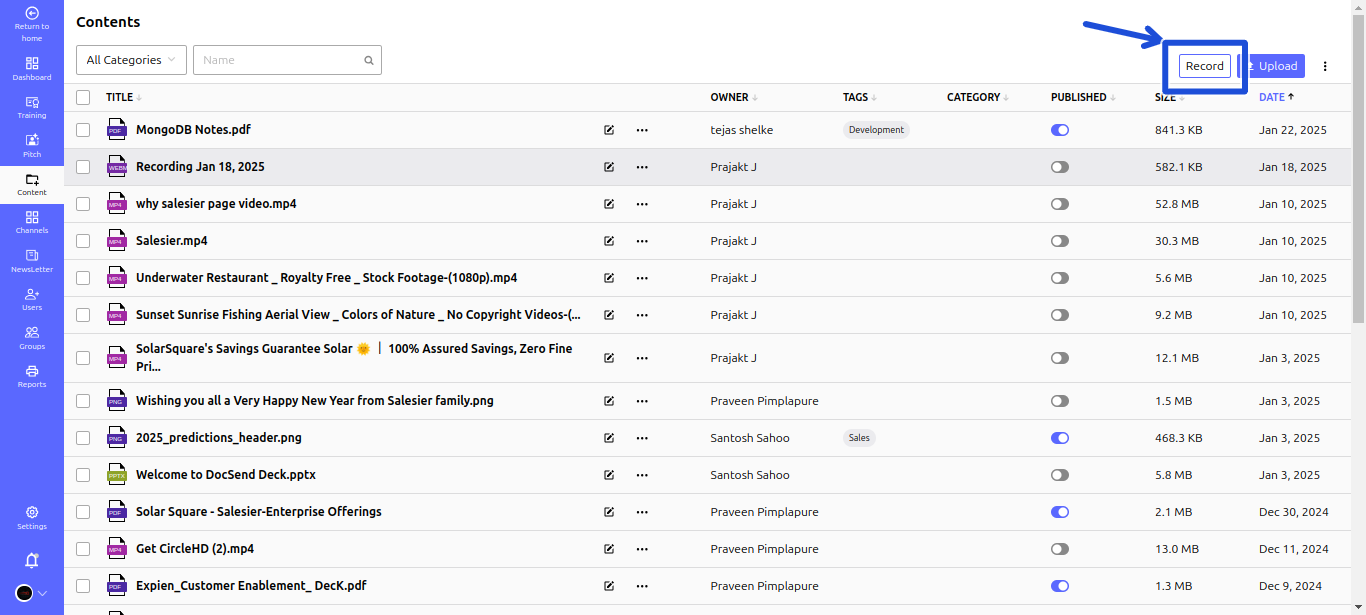The height and width of the screenshot is (615, 1366).
Task: Open the Training section icon
Action: 32,102
